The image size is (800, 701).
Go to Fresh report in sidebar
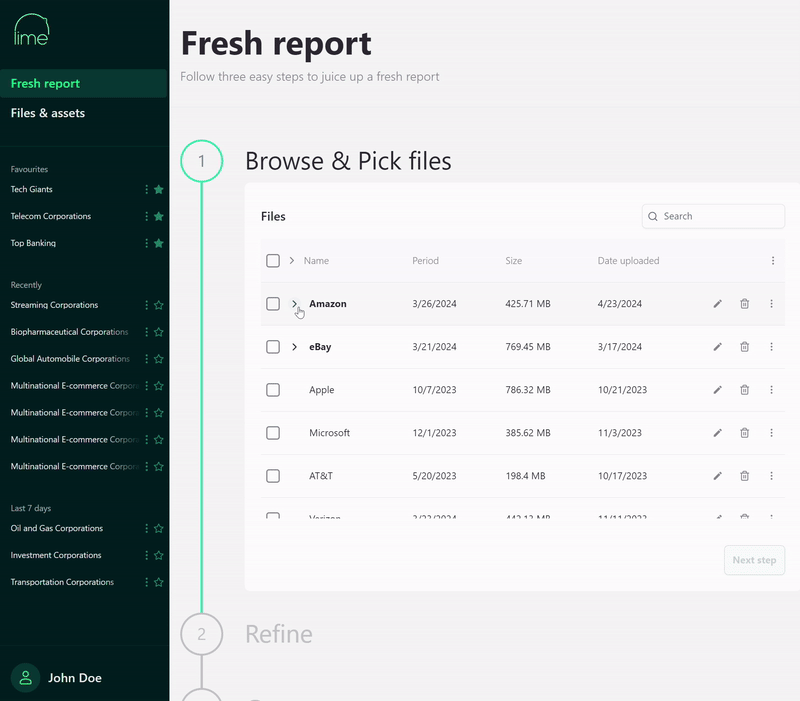[x=46, y=84]
